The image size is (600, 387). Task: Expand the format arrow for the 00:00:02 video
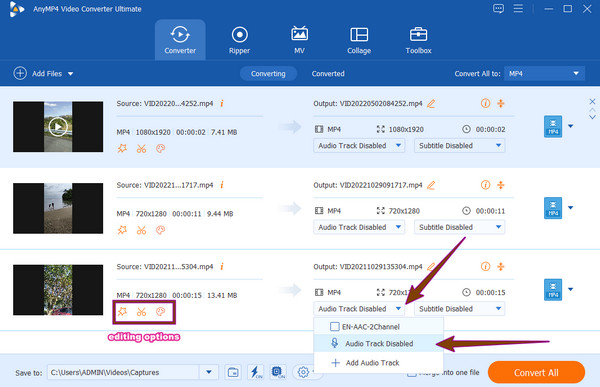pyautogui.click(x=571, y=126)
